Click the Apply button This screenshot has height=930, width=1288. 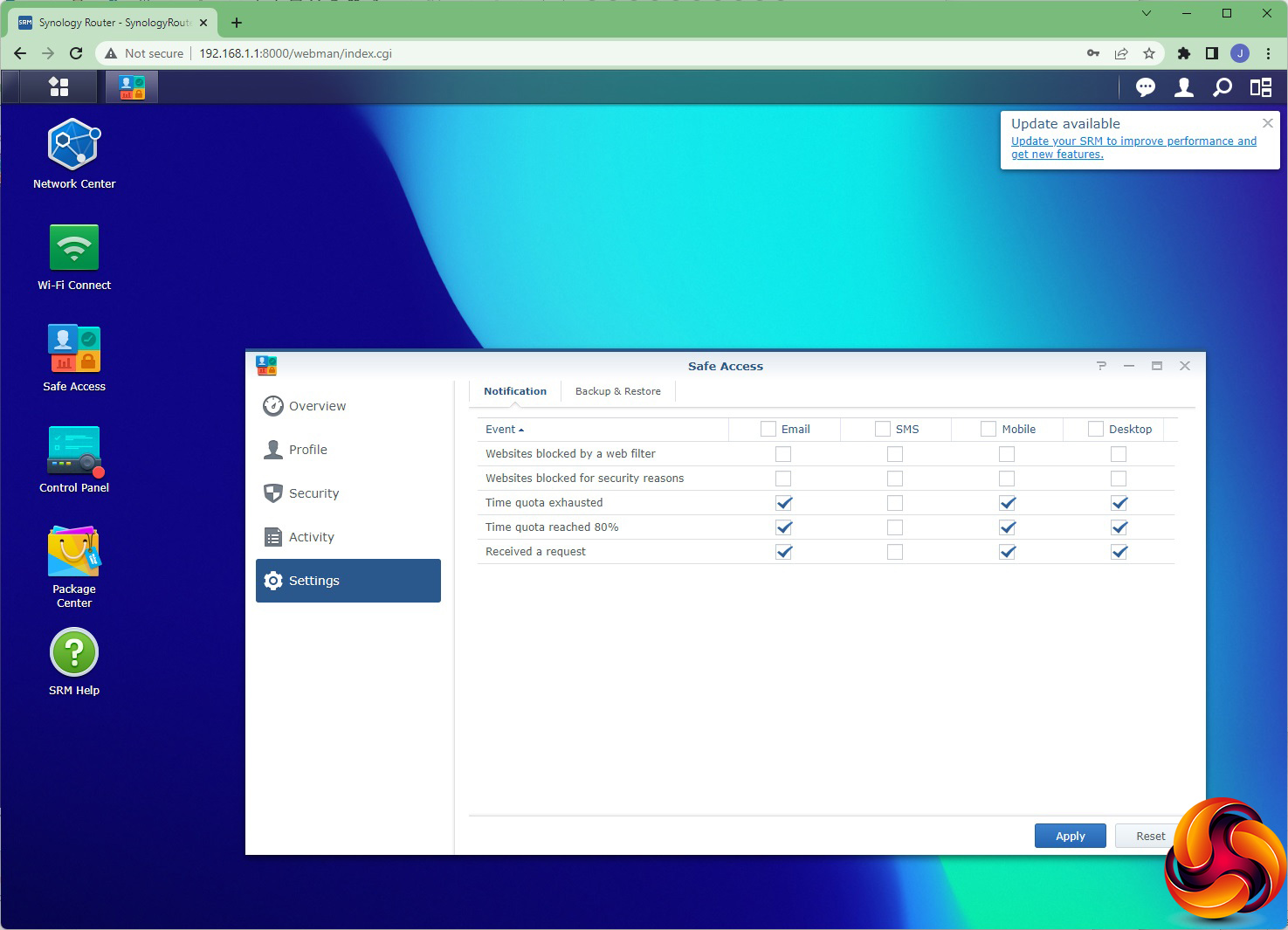point(1071,836)
